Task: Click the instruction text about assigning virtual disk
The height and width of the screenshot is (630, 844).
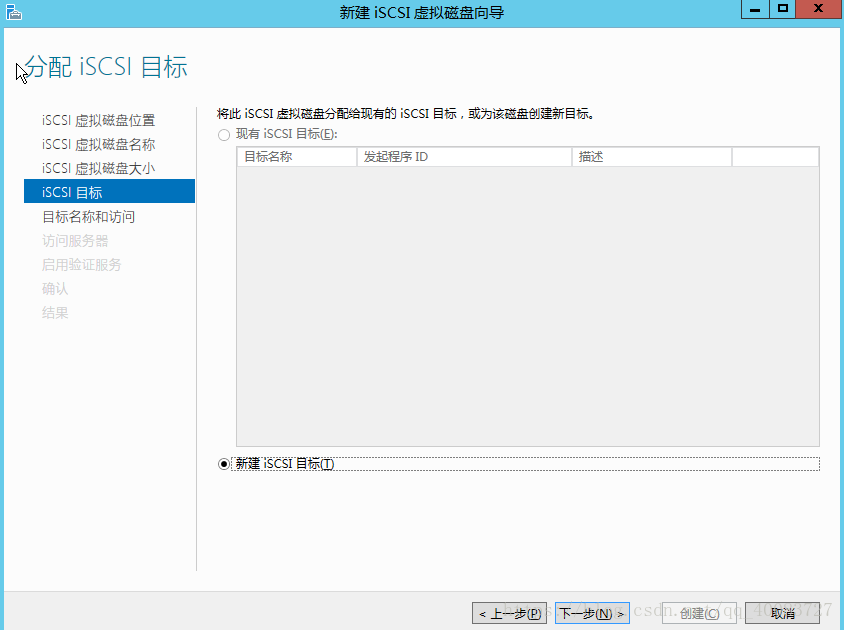Action: click(x=405, y=114)
